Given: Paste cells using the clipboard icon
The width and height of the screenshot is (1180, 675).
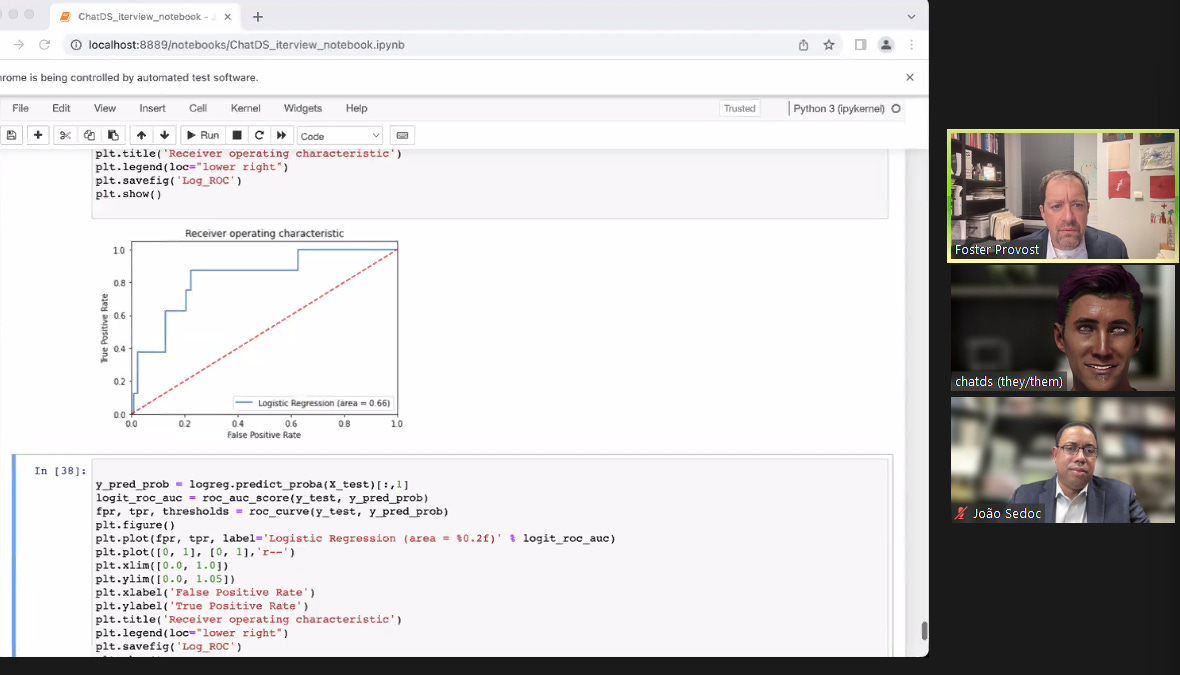Looking at the screenshot, I should [x=113, y=135].
